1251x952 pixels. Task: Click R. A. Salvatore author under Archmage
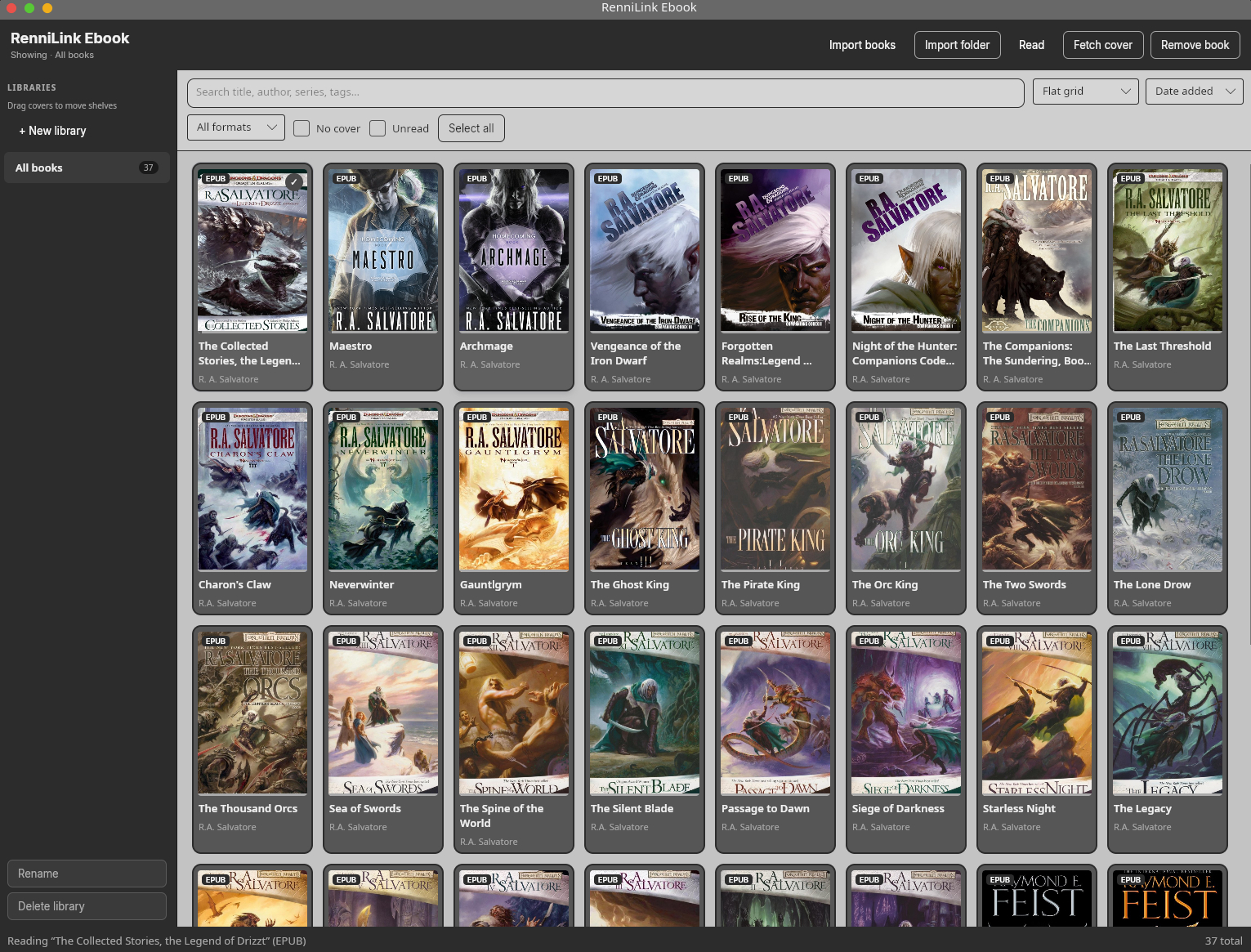click(x=489, y=364)
